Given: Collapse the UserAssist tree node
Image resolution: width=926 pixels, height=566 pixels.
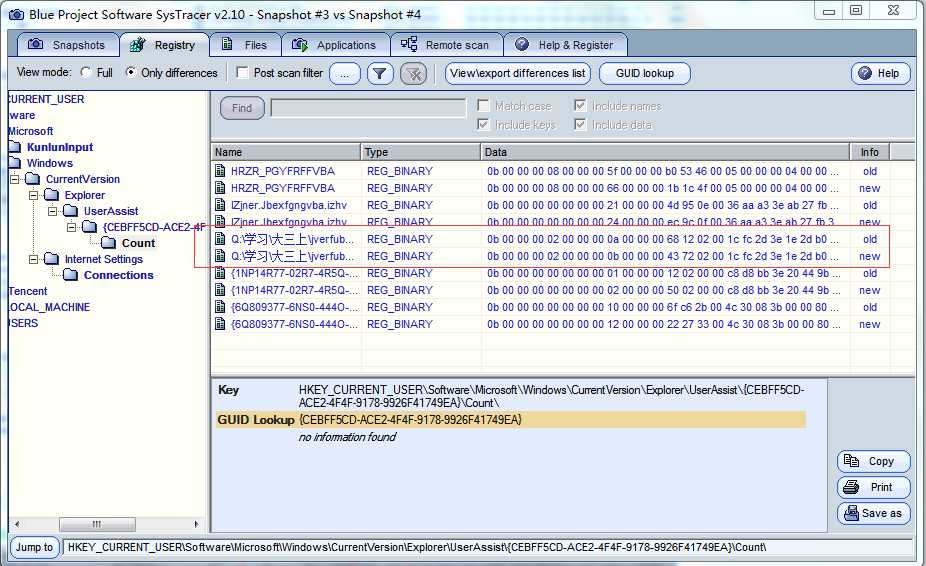Looking at the screenshot, I should point(52,210).
